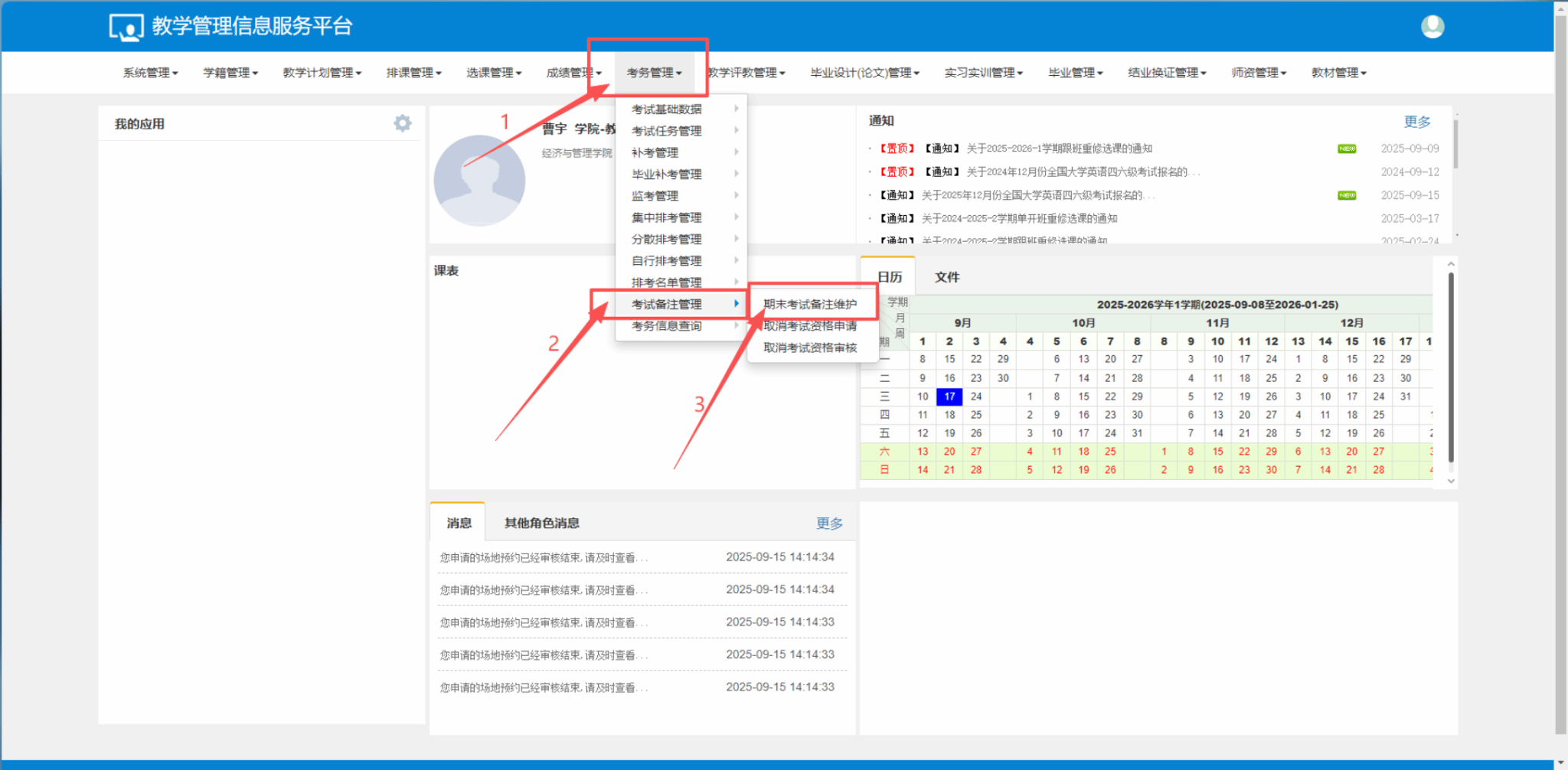Image resolution: width=1568 pixels, height=770 pixels.
Task: Expand the 教材管理 dropdown menu
Action: pos(1338,73)
